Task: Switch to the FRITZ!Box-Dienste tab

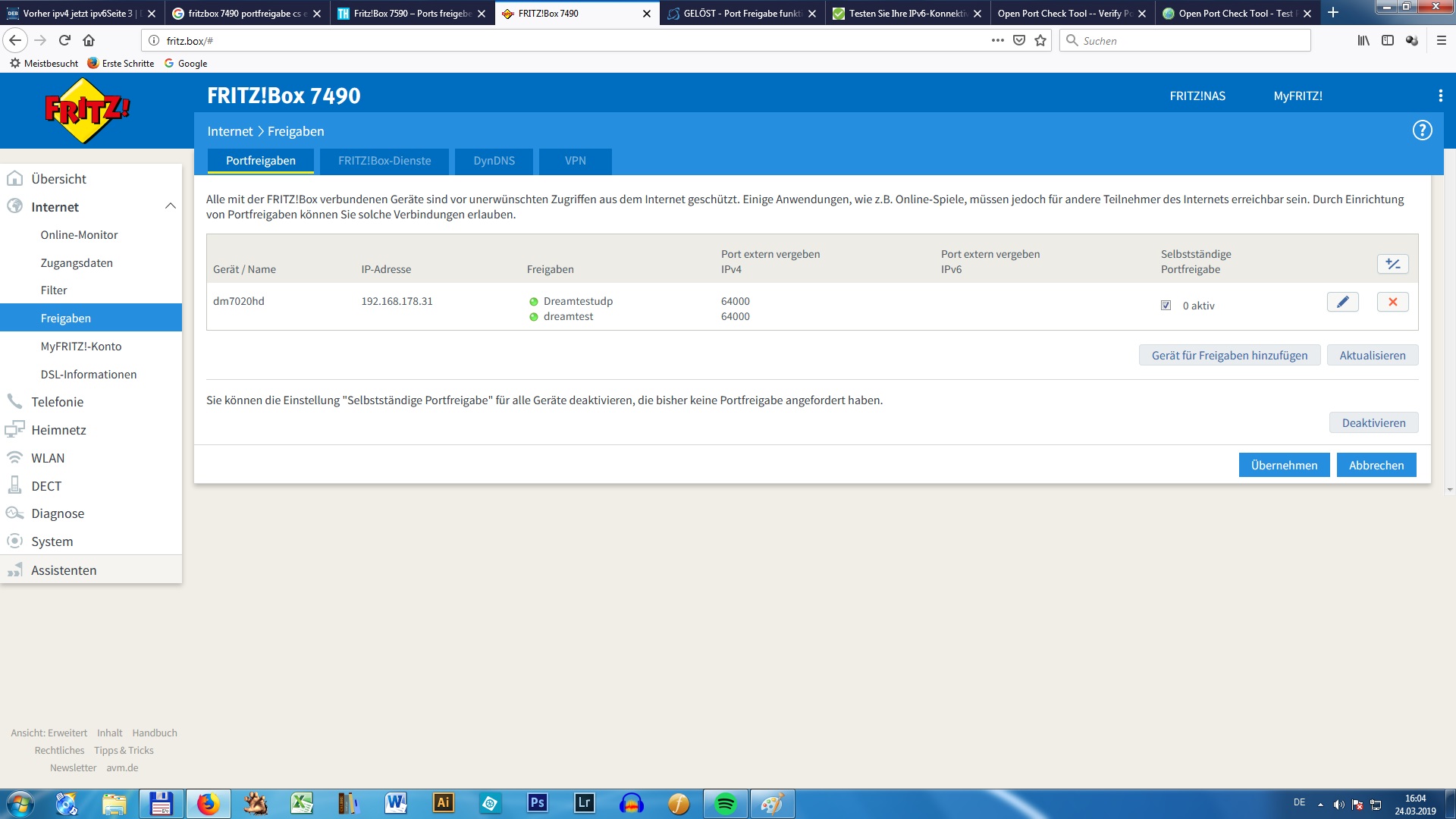Action: (384, 161)
